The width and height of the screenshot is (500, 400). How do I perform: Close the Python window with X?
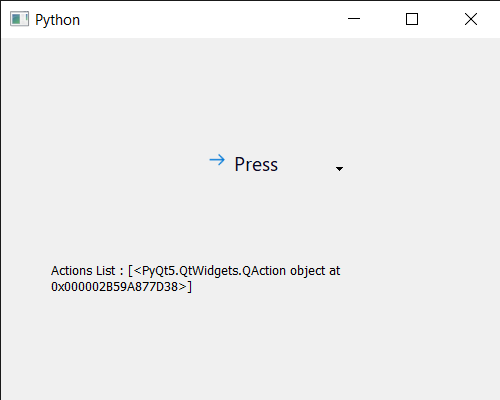471,19
